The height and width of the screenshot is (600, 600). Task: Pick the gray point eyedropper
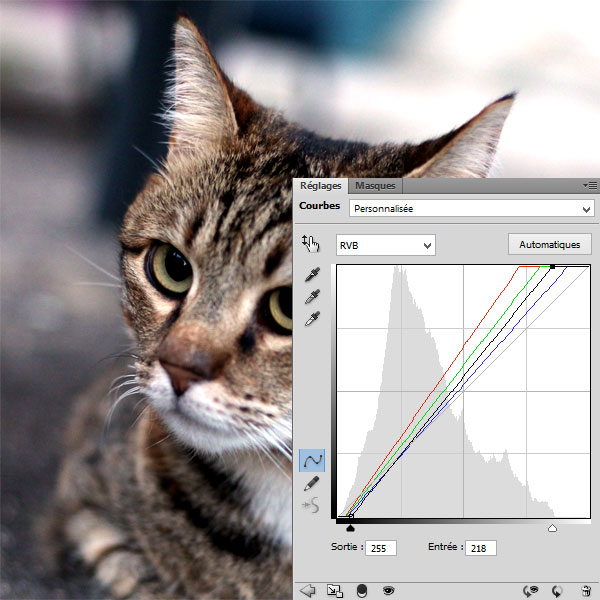(x=312, y=297)
